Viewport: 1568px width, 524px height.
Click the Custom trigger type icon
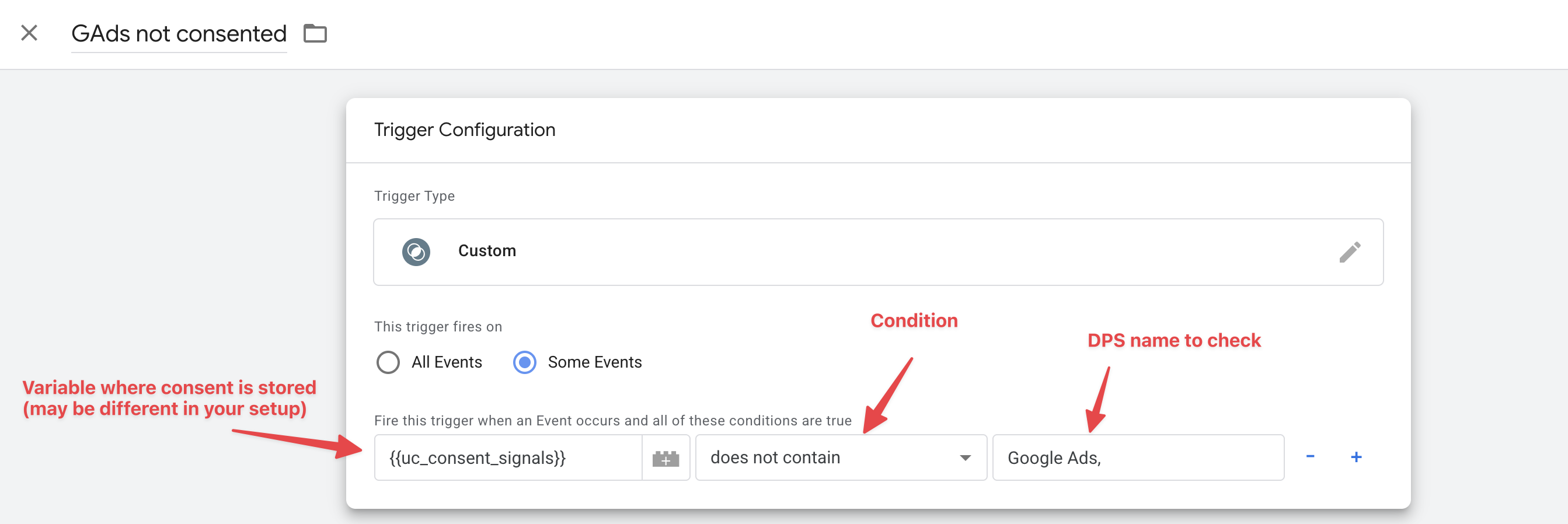[416, 251]
